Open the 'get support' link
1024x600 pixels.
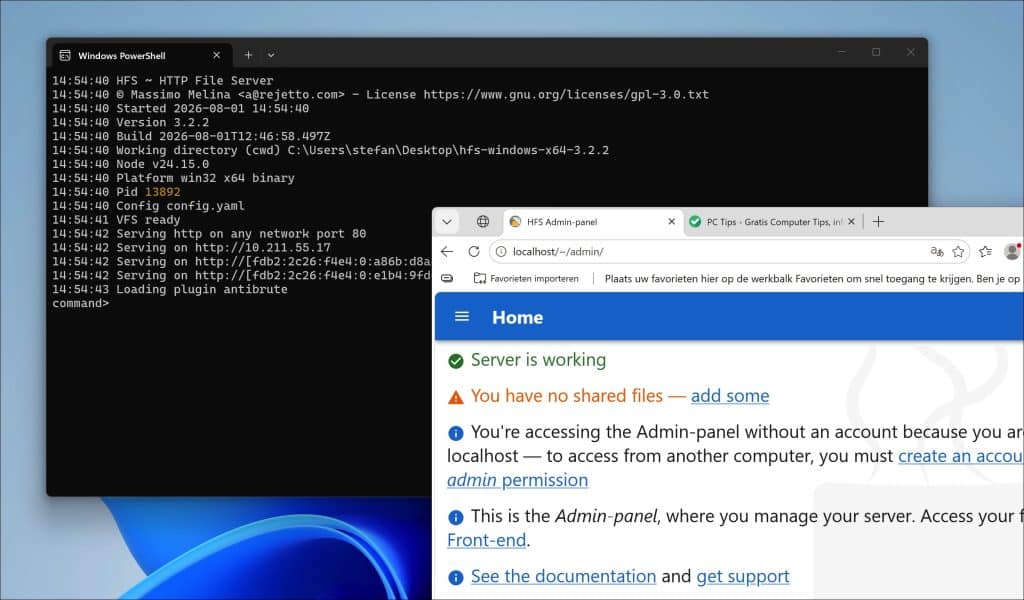pyautogui.click(x=743, y=576)
